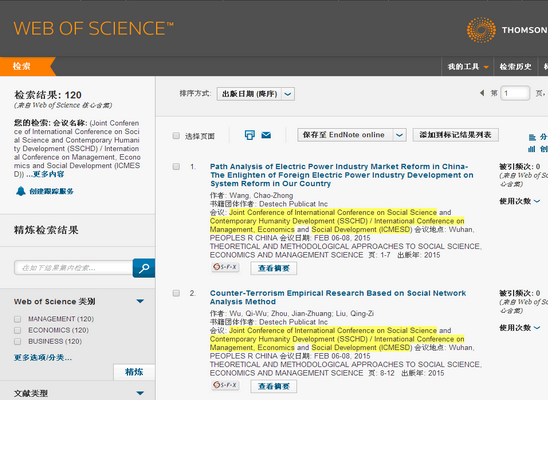
Task: Check the select page checkbox
Action: (x=176, y=136)
